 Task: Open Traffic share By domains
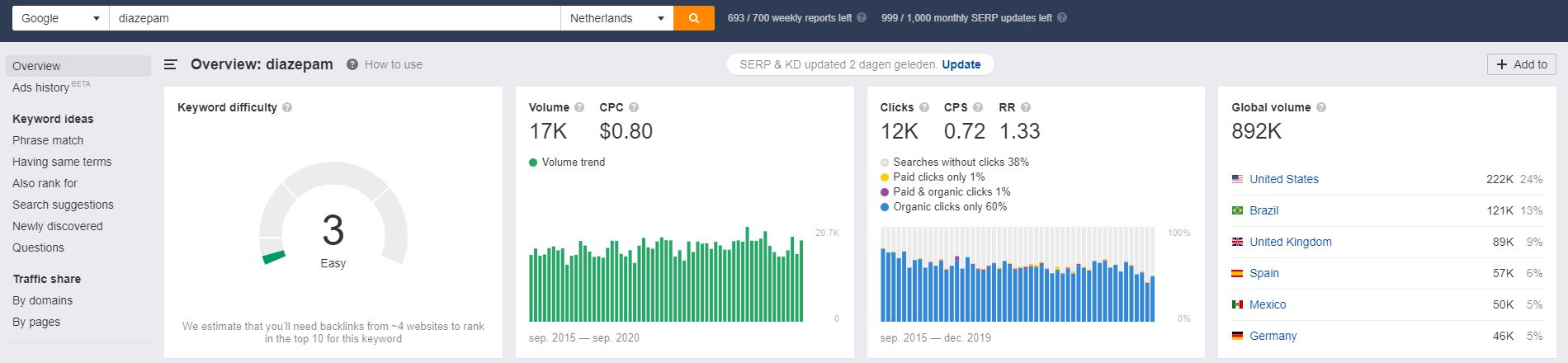42,300
